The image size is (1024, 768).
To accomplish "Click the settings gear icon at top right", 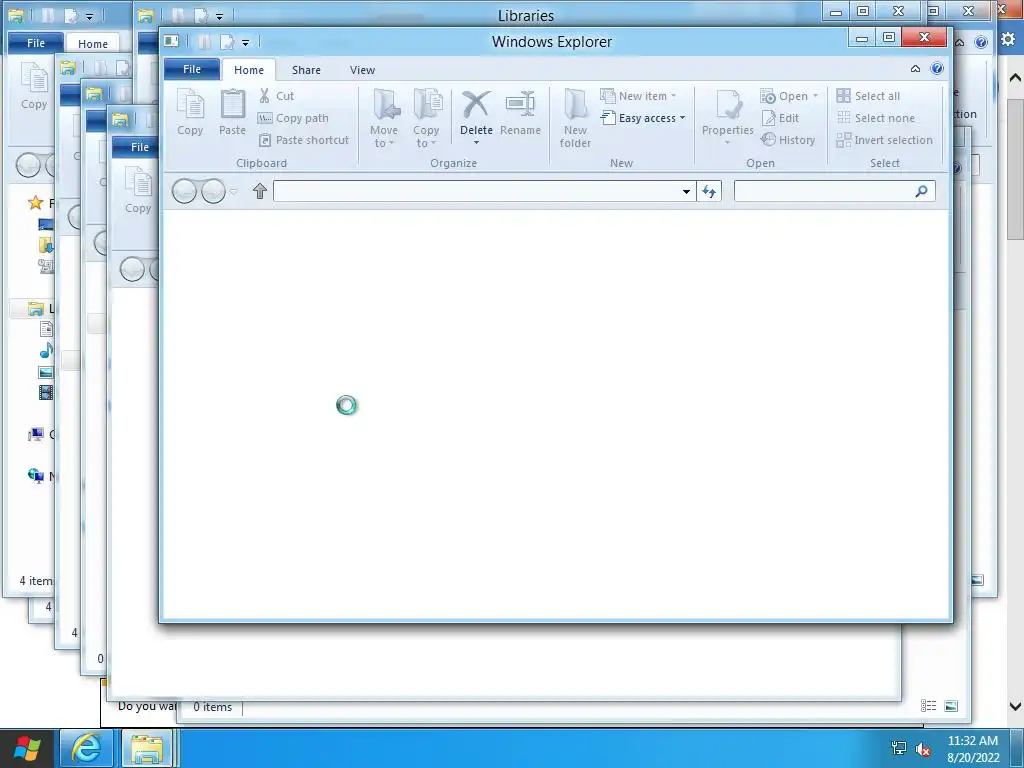I will click(x=1008, y=39).
